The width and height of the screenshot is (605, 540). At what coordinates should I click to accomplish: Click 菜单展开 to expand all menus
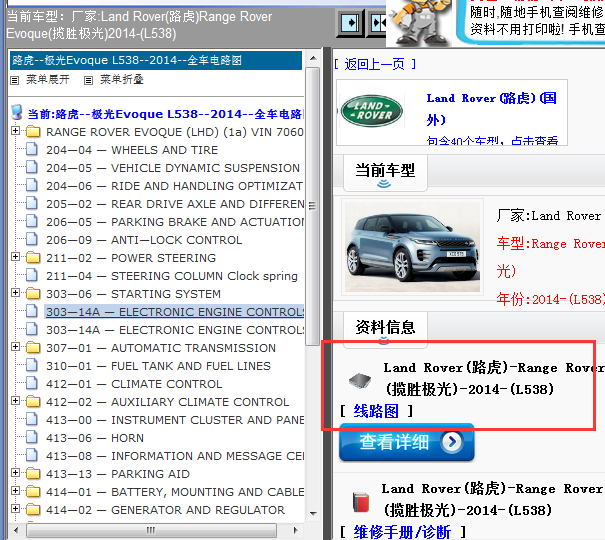coord(48,80)
